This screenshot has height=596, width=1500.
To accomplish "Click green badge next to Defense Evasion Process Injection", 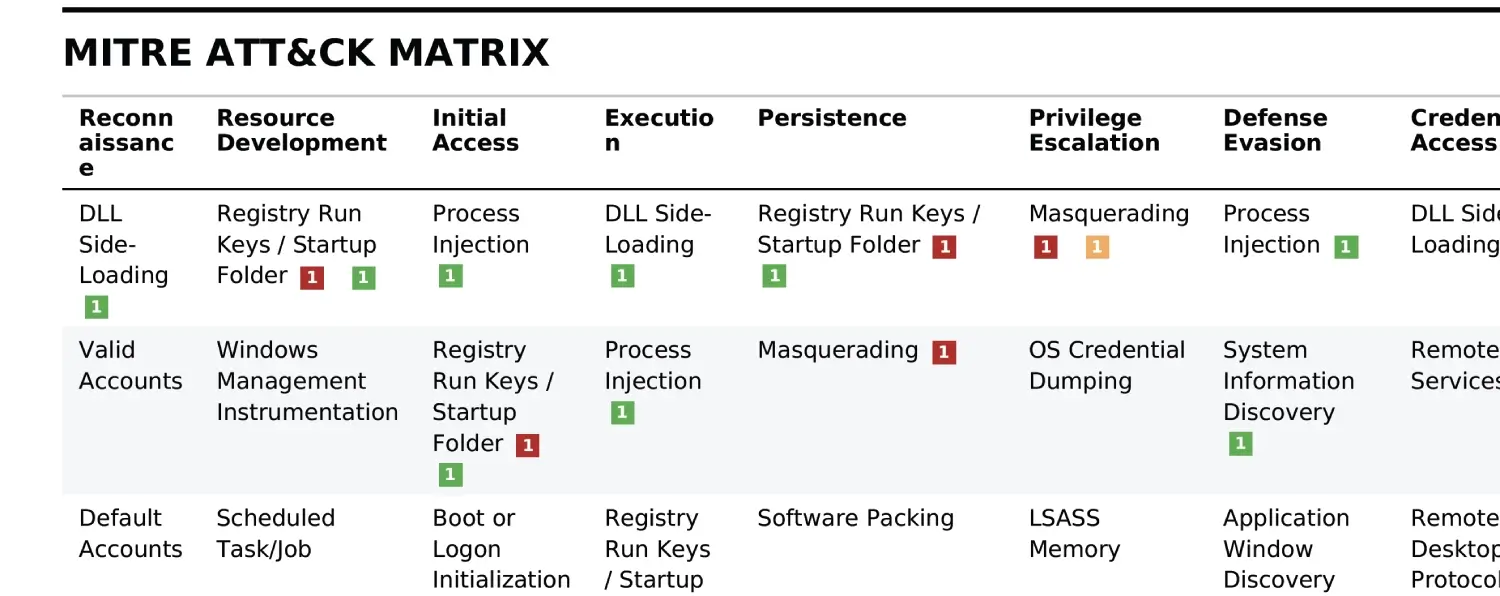I will click(1346, 246).
